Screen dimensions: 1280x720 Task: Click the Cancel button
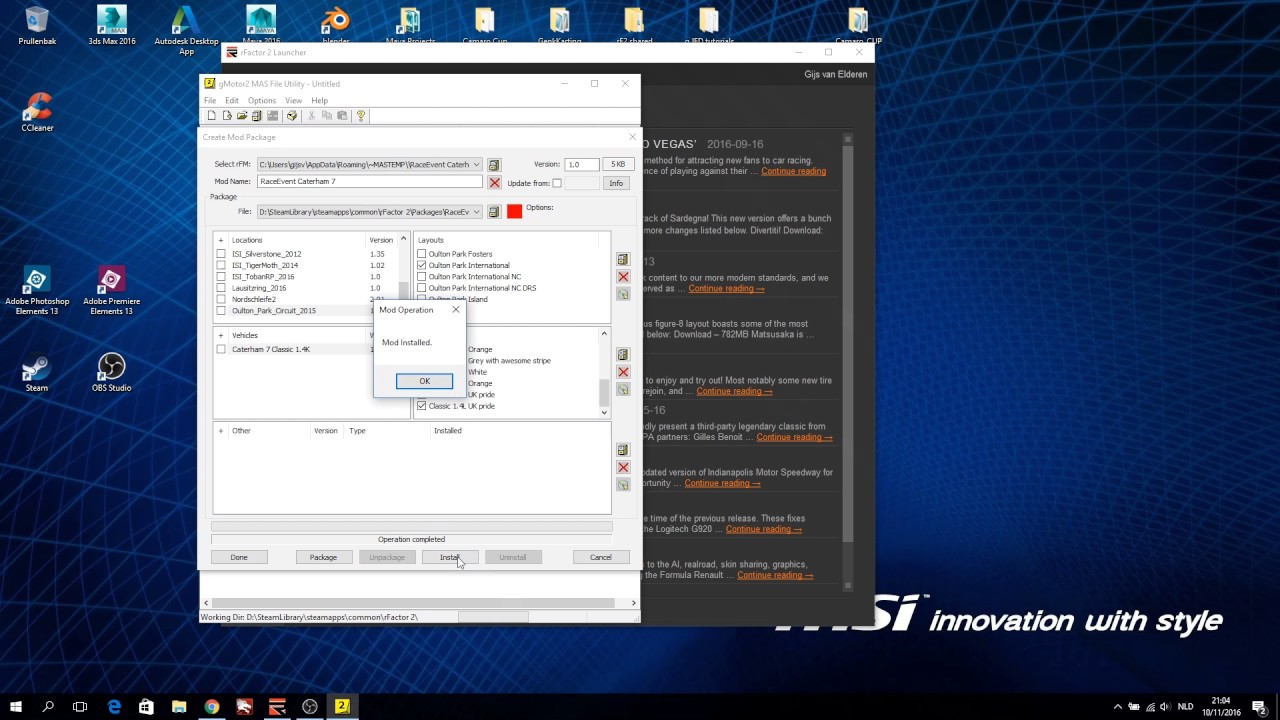click(601, 557)
